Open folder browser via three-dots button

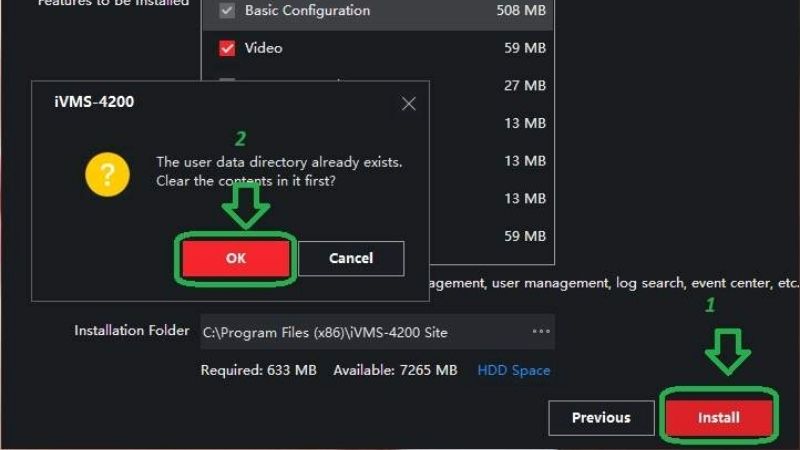pos(541,331)
